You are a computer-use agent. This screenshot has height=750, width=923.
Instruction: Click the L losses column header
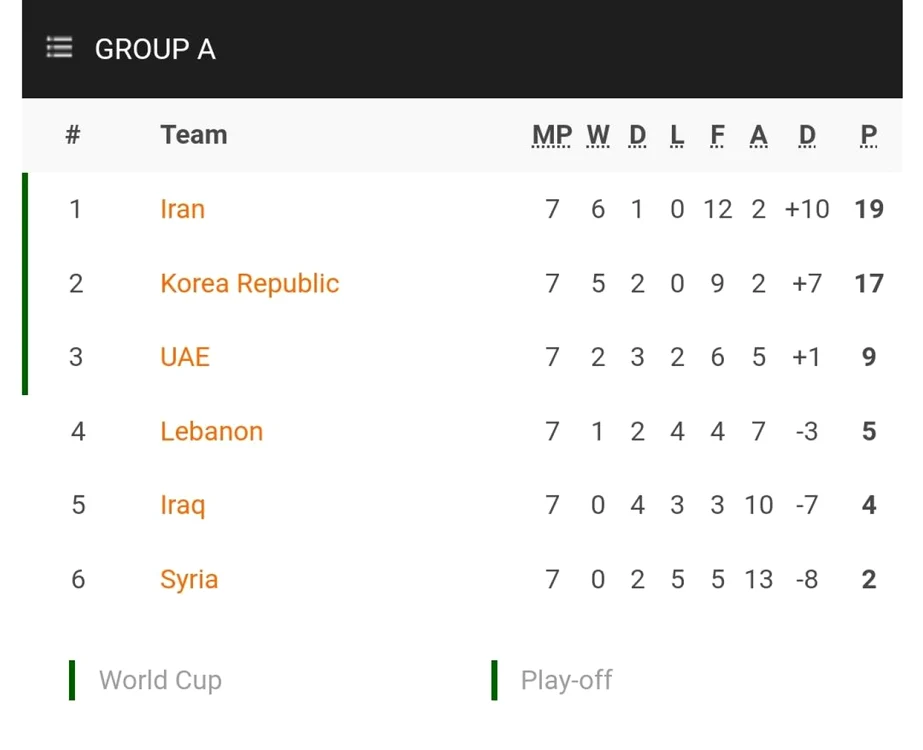pos(677,135)
